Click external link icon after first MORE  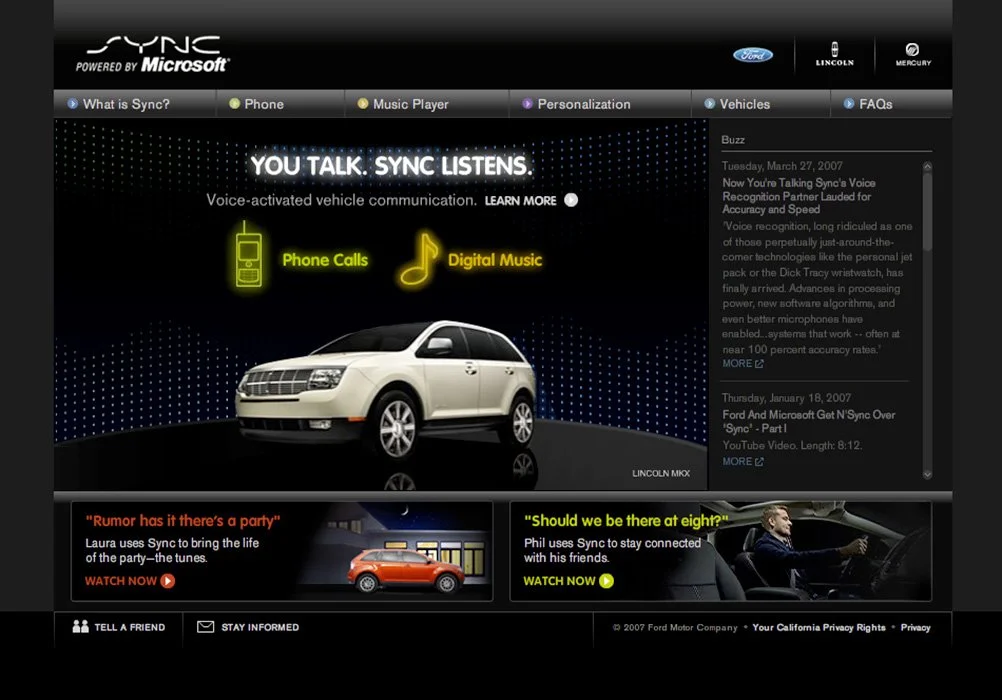(759, 364)
